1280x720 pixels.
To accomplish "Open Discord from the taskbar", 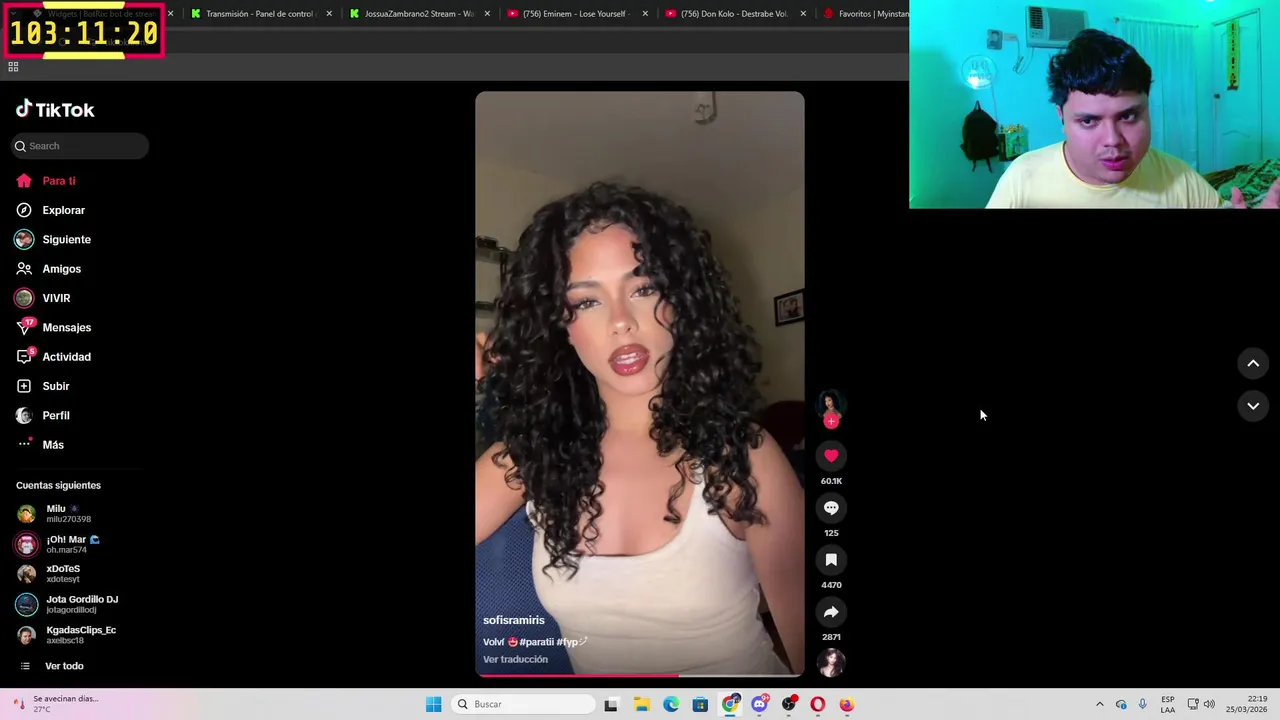I will (x=759, y=704).
